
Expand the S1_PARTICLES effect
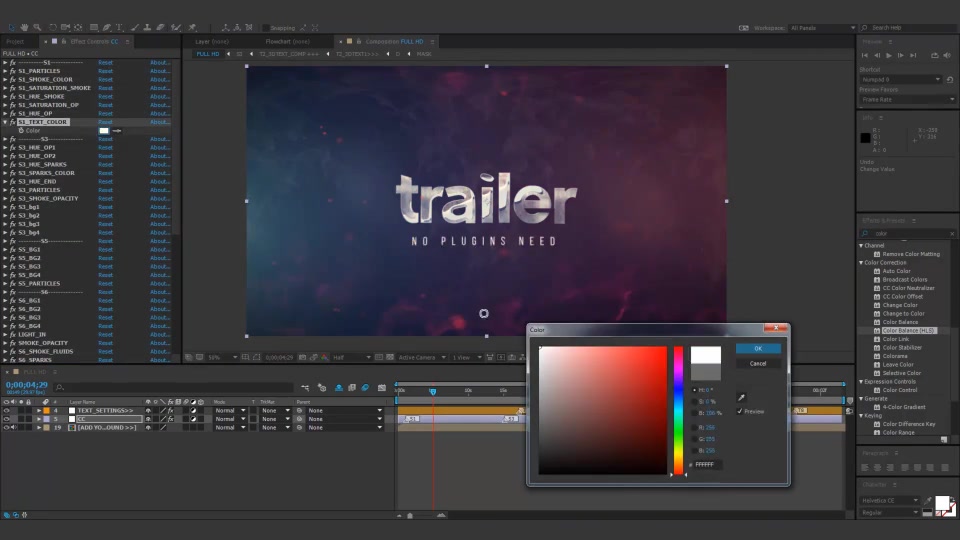pos(5,71)
